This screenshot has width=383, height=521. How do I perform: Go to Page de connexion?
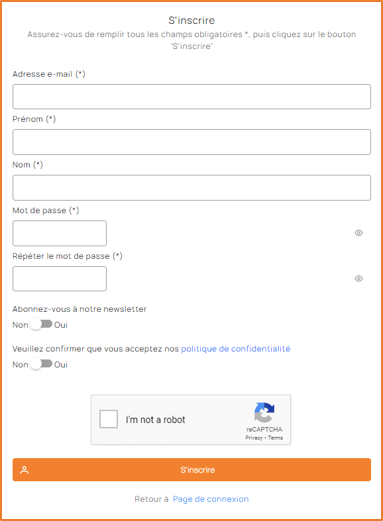(211, 499)
